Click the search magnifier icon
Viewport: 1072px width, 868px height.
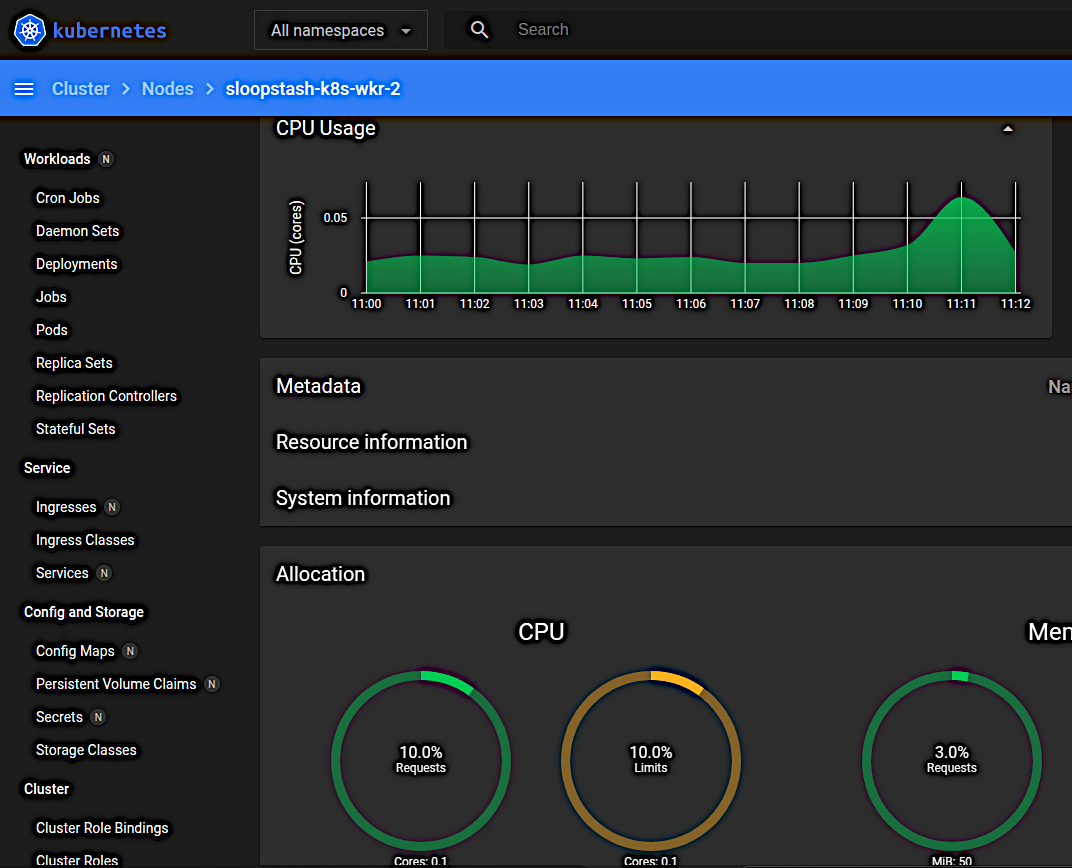[x=480, y=30]
